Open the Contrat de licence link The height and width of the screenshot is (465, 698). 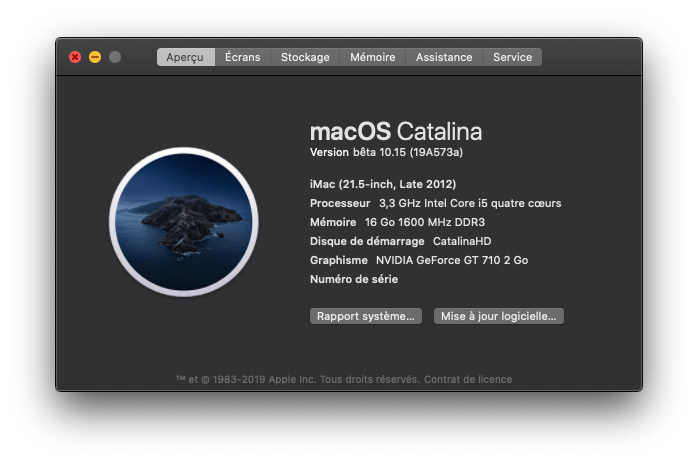coord(468,380)
